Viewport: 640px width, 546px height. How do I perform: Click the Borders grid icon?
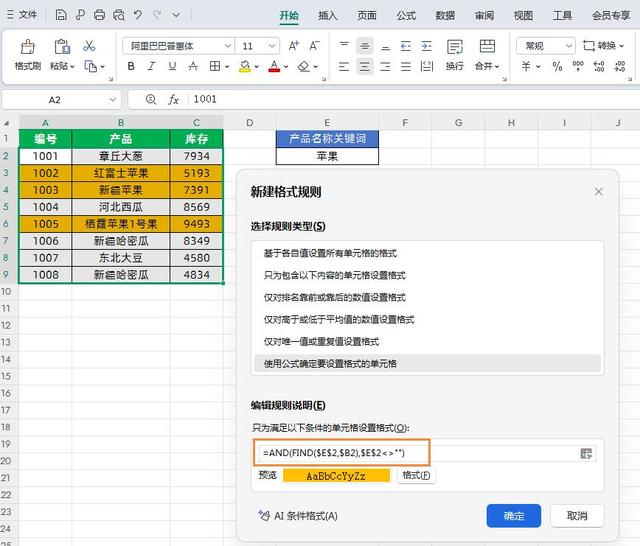tap(215, 66)
